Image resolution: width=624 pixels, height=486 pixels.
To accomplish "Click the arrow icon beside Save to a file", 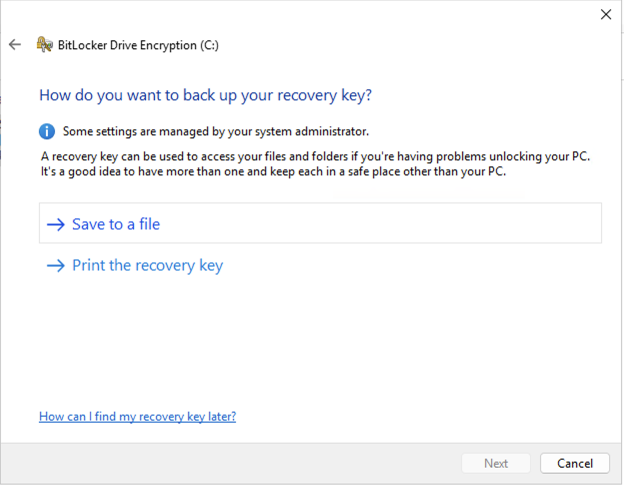I will tap(56, 224).
